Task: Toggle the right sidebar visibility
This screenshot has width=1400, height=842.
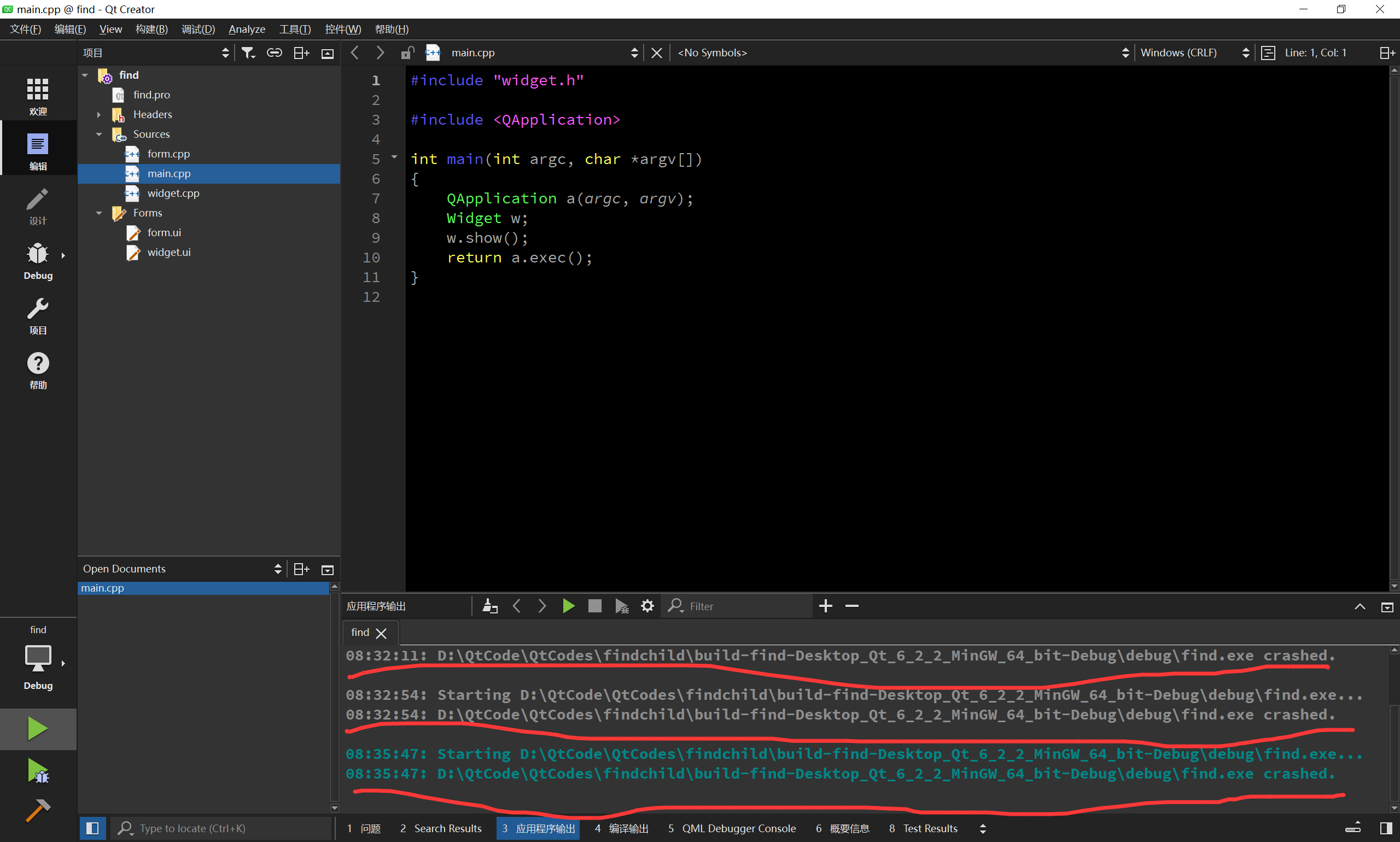Action: (1386, 828)
